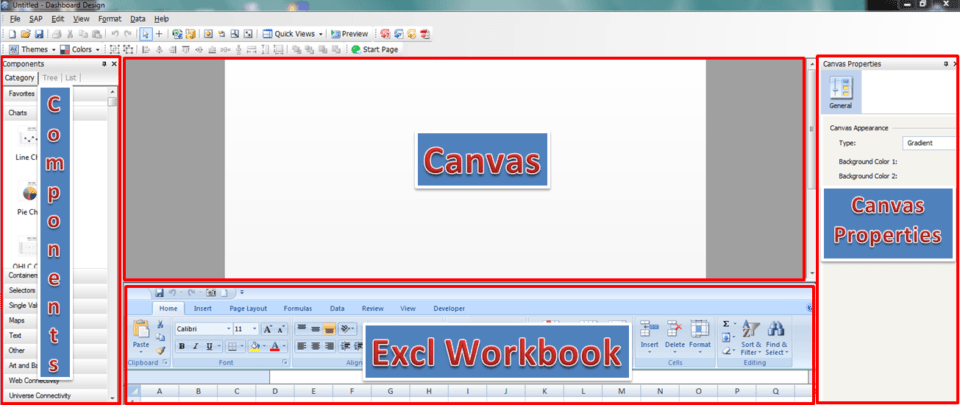The image size is (960, 405).
Task: Click the Sort & Filter icon
Action: [751, 329]
